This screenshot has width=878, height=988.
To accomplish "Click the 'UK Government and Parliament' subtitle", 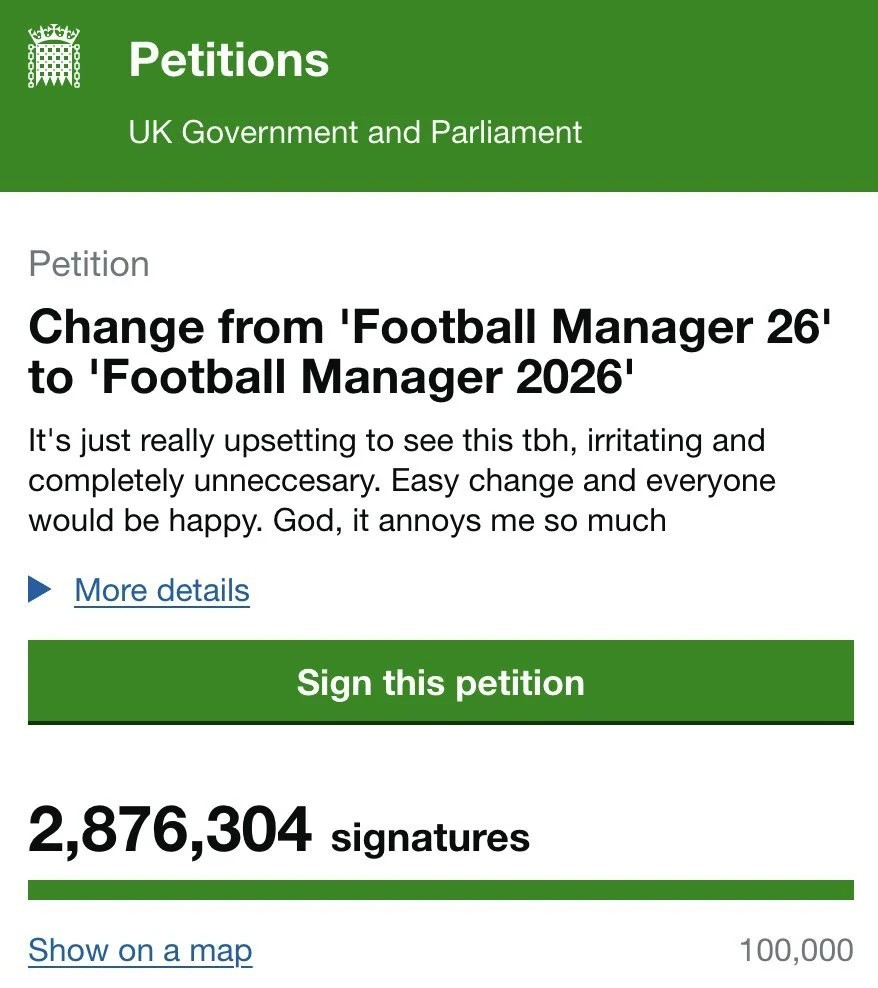I will coord(355,132).
